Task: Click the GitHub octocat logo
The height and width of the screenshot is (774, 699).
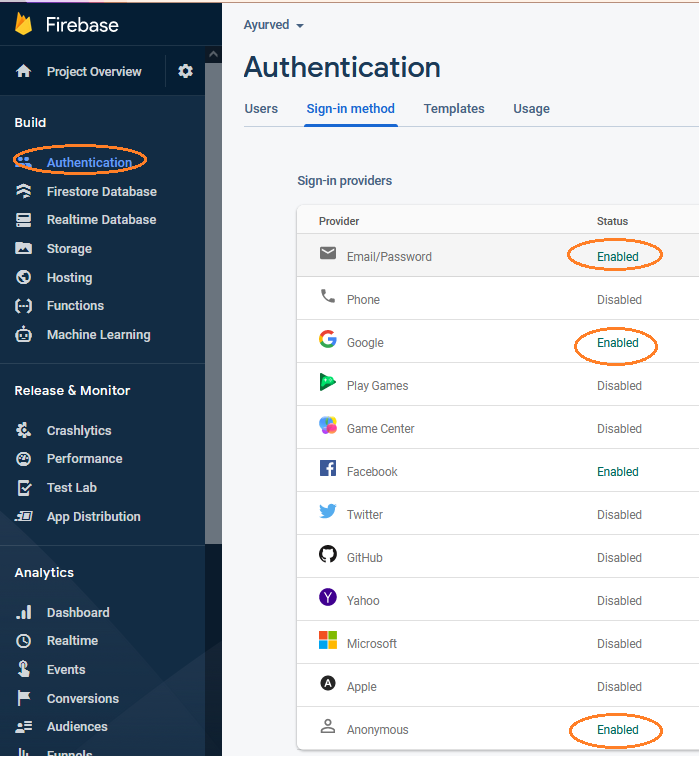Action: tap(328, 554)
